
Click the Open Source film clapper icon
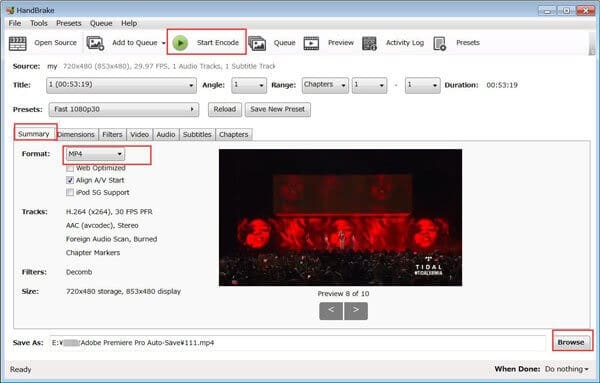tap(18, 43)
